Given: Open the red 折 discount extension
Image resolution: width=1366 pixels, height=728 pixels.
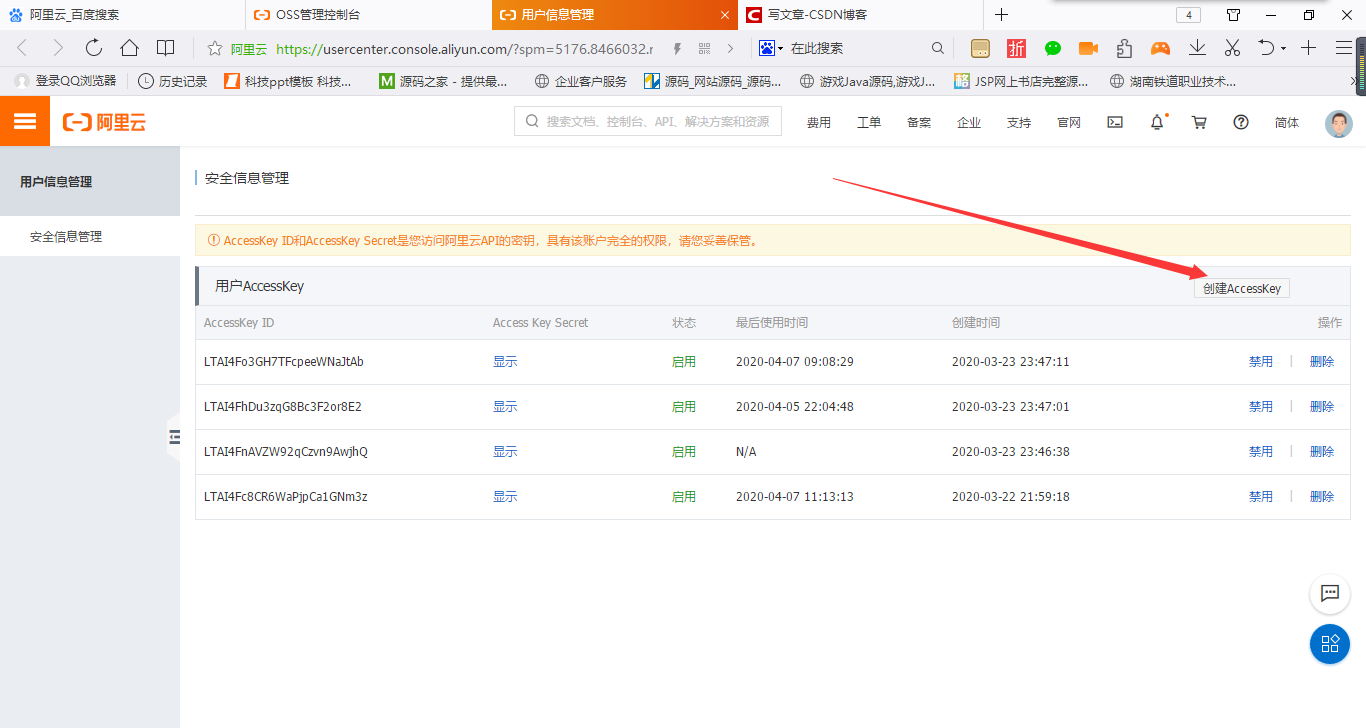Looking at the screenshot, I should [x=1016, y=48].
